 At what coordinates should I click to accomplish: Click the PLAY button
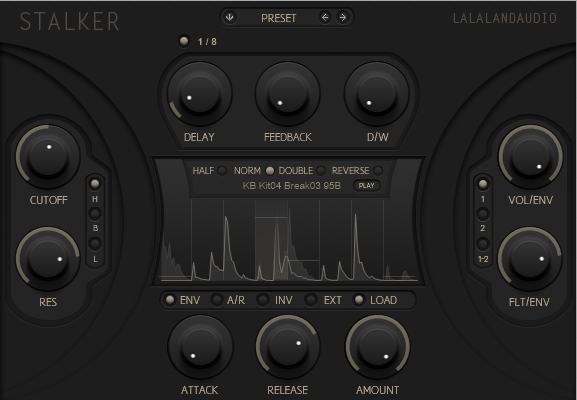tap(367, 185)
